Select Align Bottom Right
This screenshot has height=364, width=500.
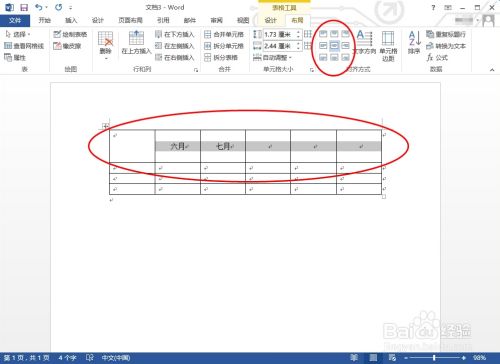click(x=346, y=57)
